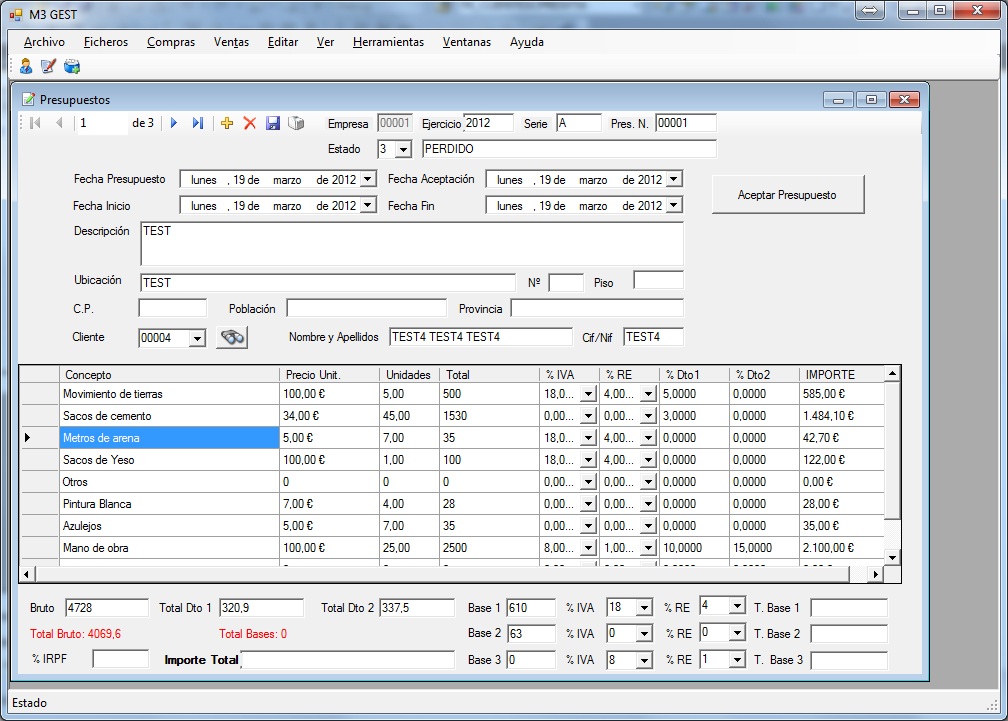Open Fecha Presupuesto date picker dropdown
1008x721 pixels.
tap(368, 180)
